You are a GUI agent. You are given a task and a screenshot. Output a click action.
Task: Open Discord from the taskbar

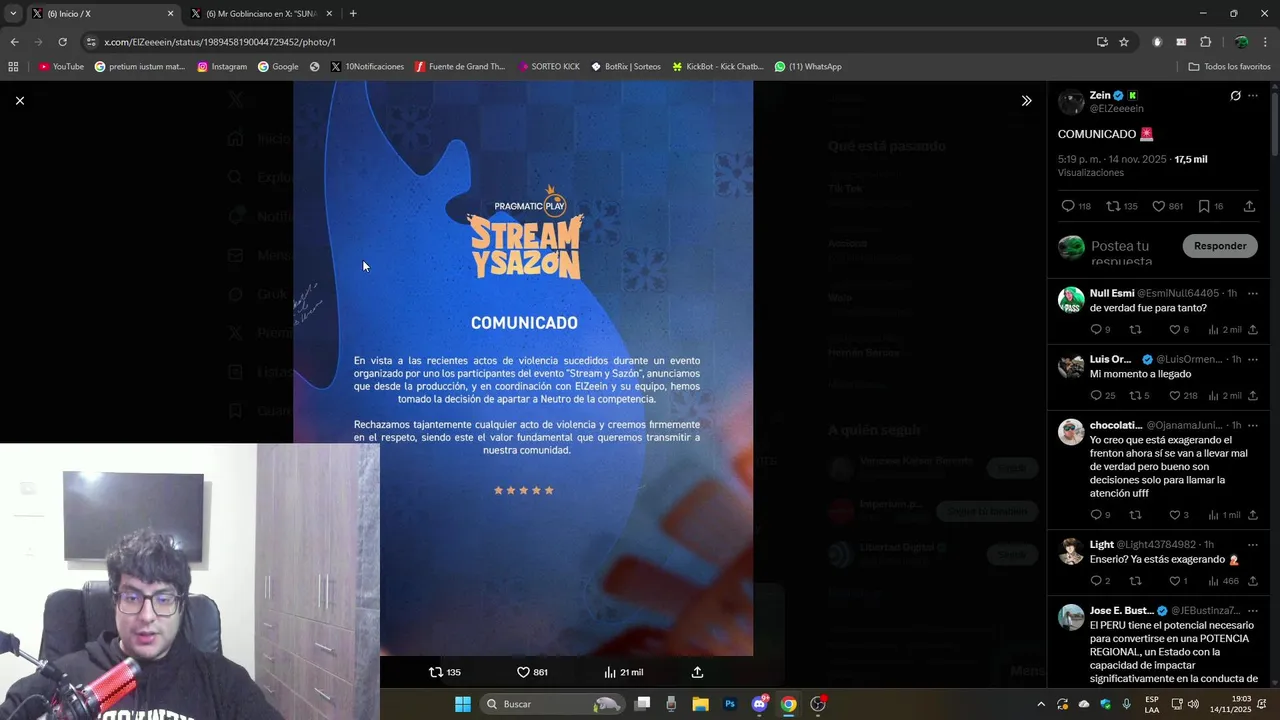pos(759,704)
